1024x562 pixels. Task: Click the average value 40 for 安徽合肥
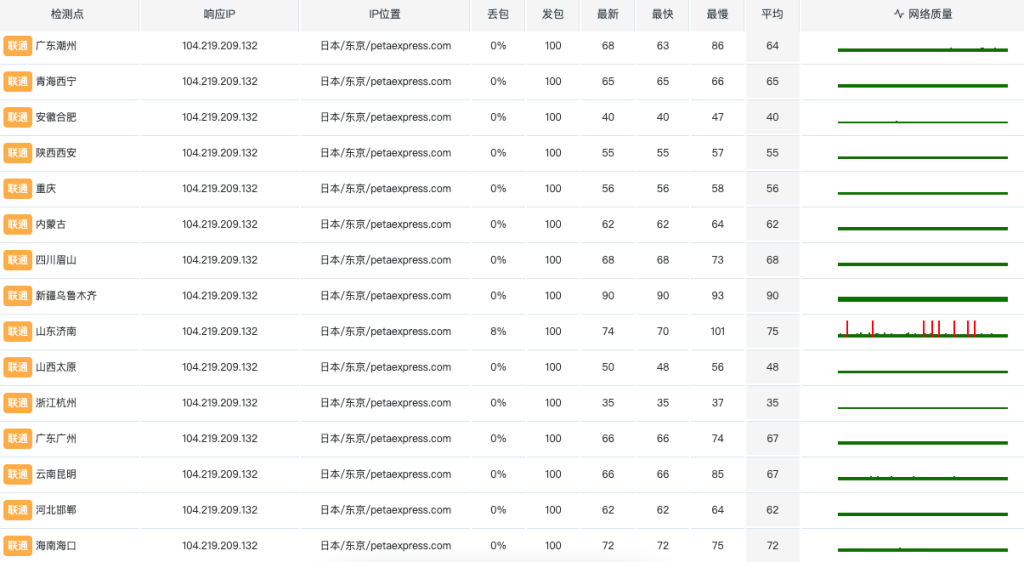pos(772,117)
